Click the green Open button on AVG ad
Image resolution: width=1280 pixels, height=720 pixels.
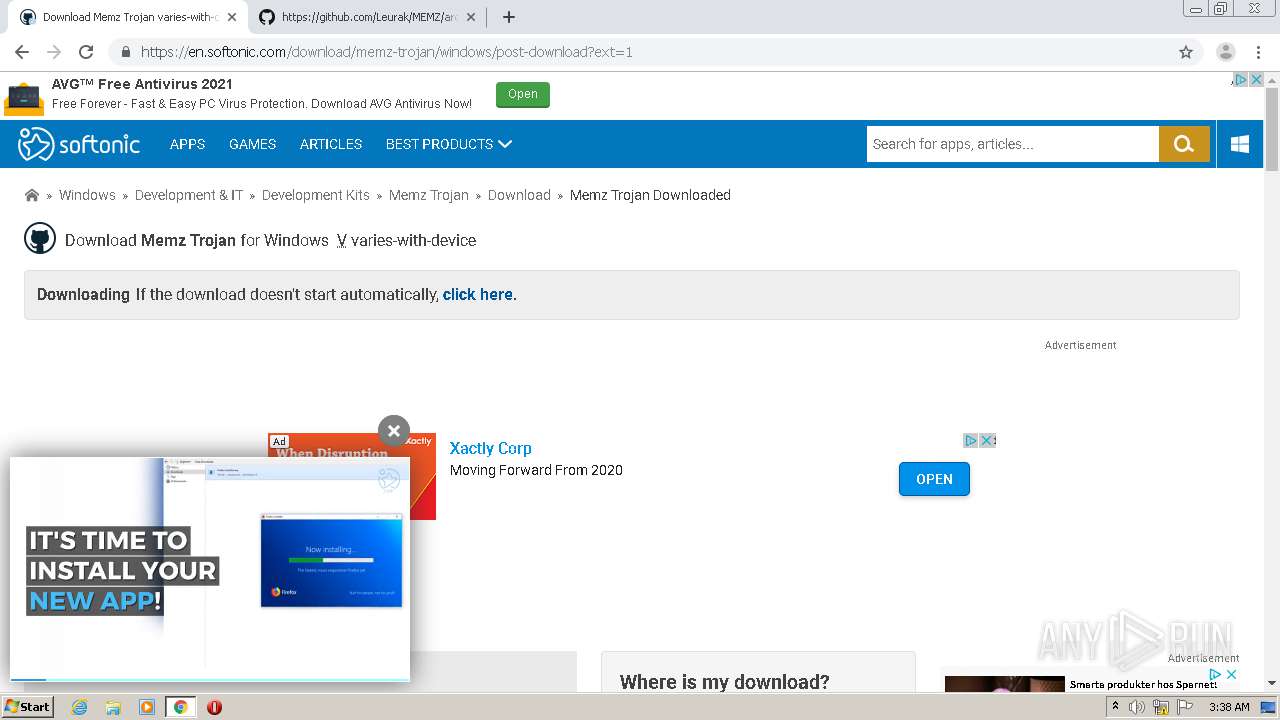pyautogui.click(x=523, y=94)
